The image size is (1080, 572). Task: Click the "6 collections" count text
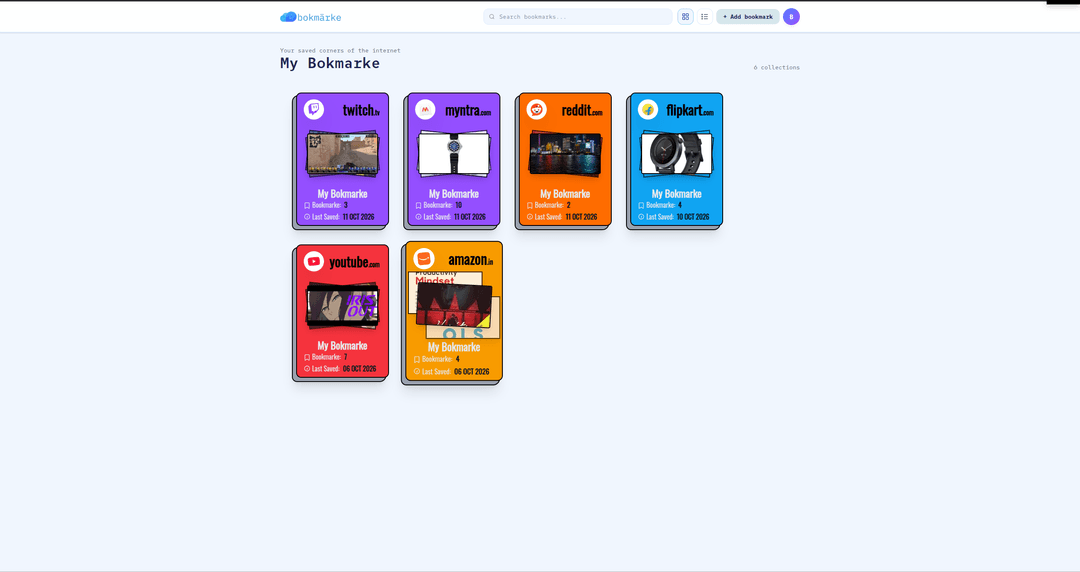click(x=776, y=68)
